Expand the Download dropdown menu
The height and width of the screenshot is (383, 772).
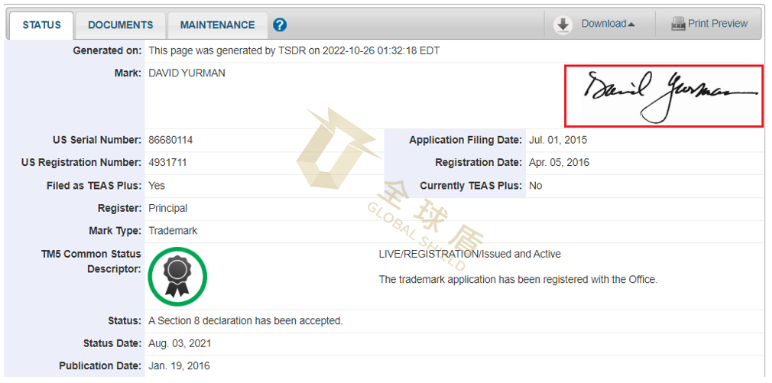pyautogui.click(x=608, y=24)
